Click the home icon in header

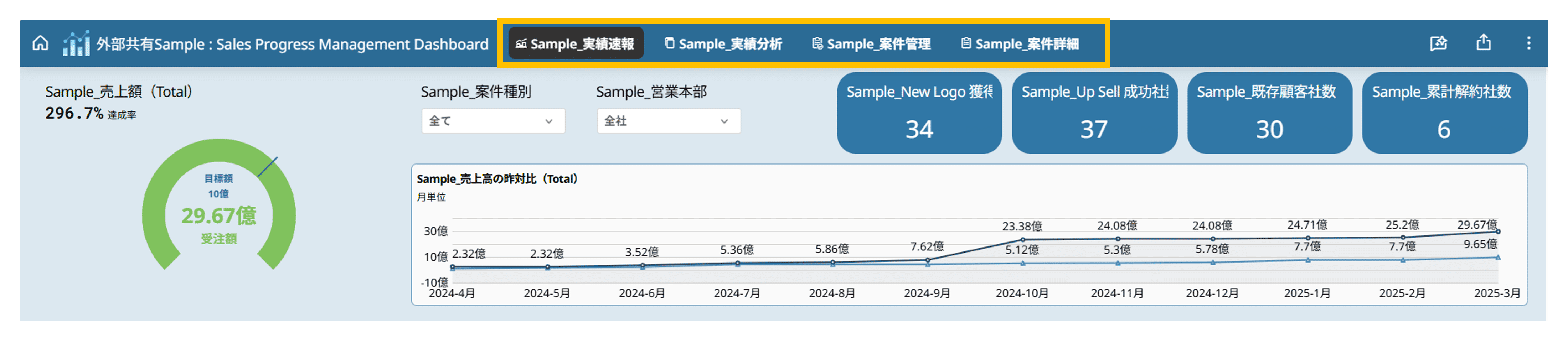click(40, 43)
